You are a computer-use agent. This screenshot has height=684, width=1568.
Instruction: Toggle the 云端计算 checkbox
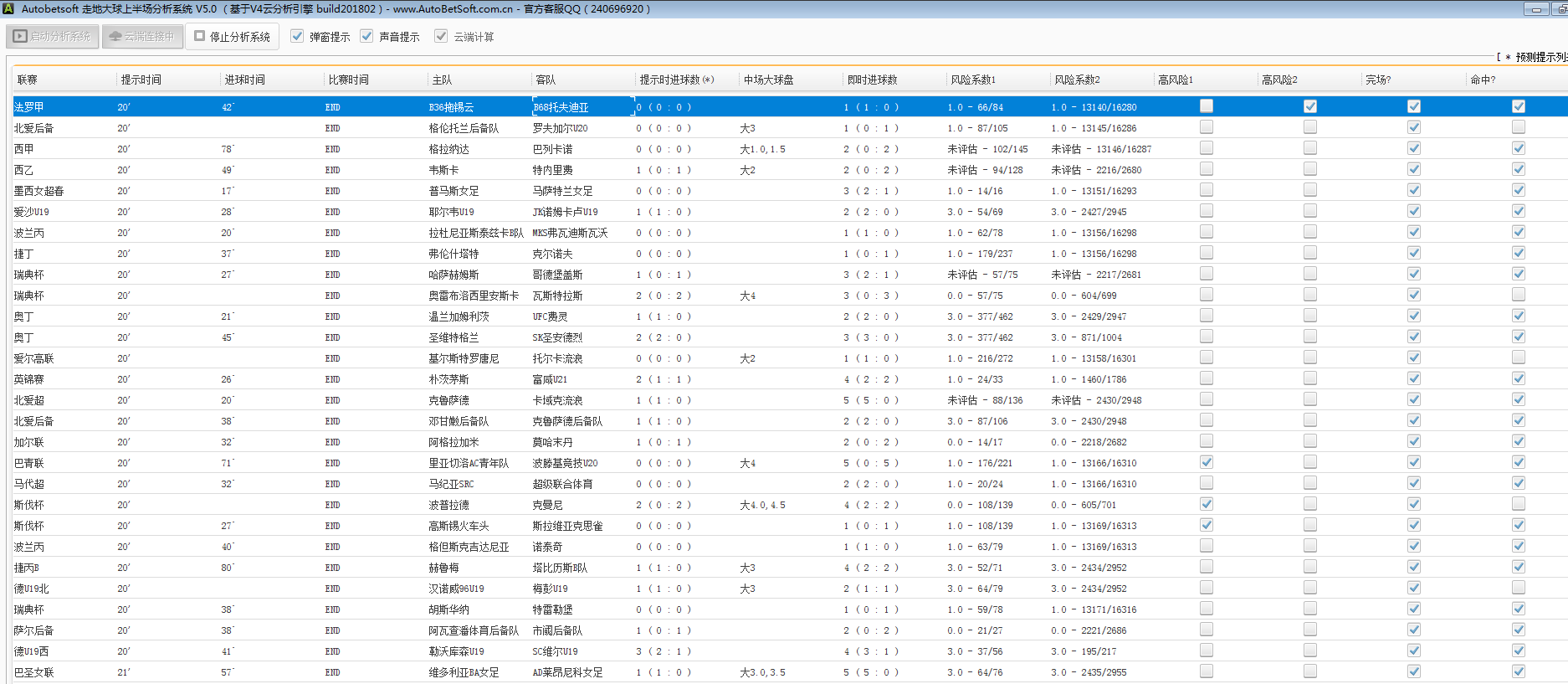pos(441,36)
